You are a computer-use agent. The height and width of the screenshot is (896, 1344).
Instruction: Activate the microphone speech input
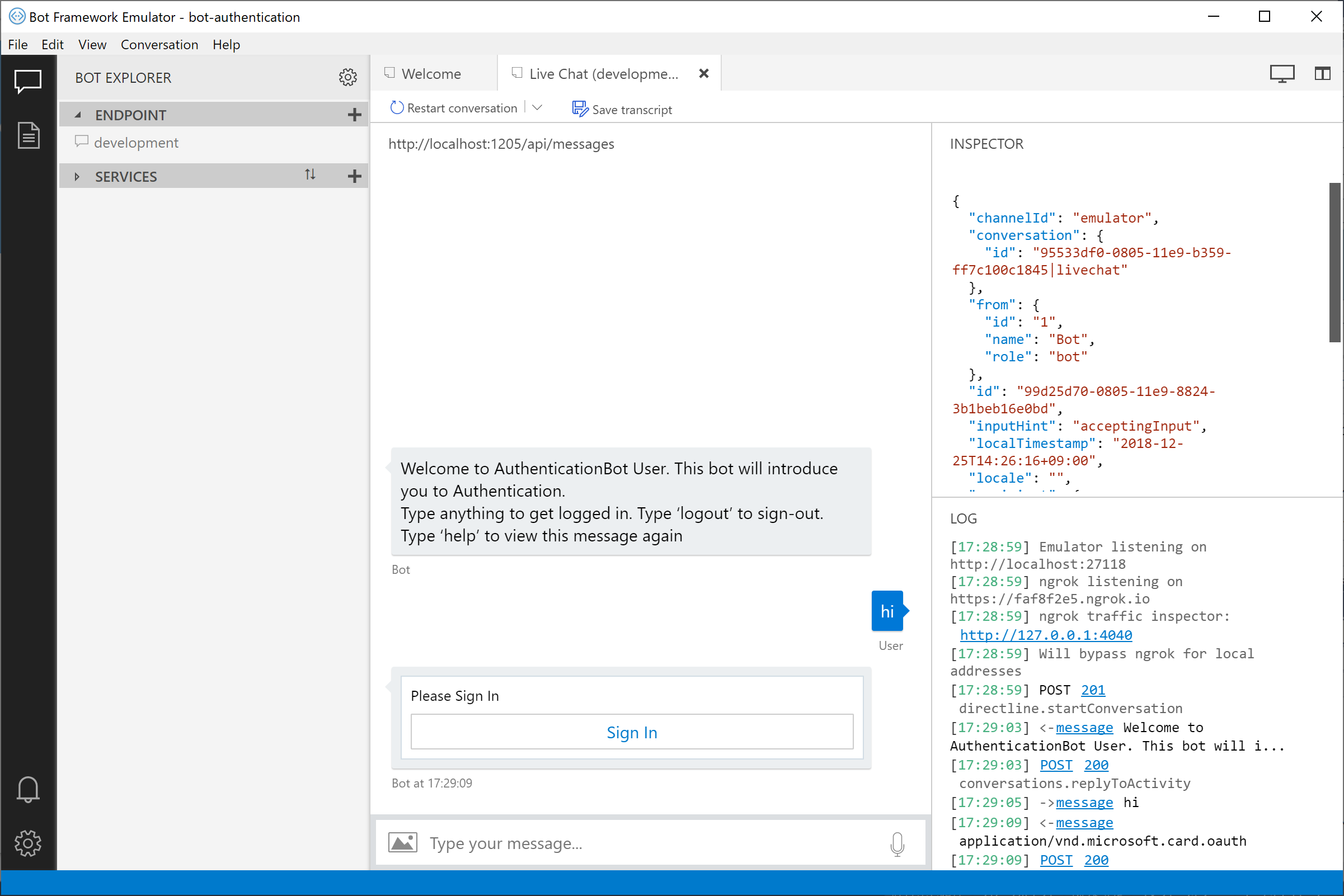click(x=897, y=843)
